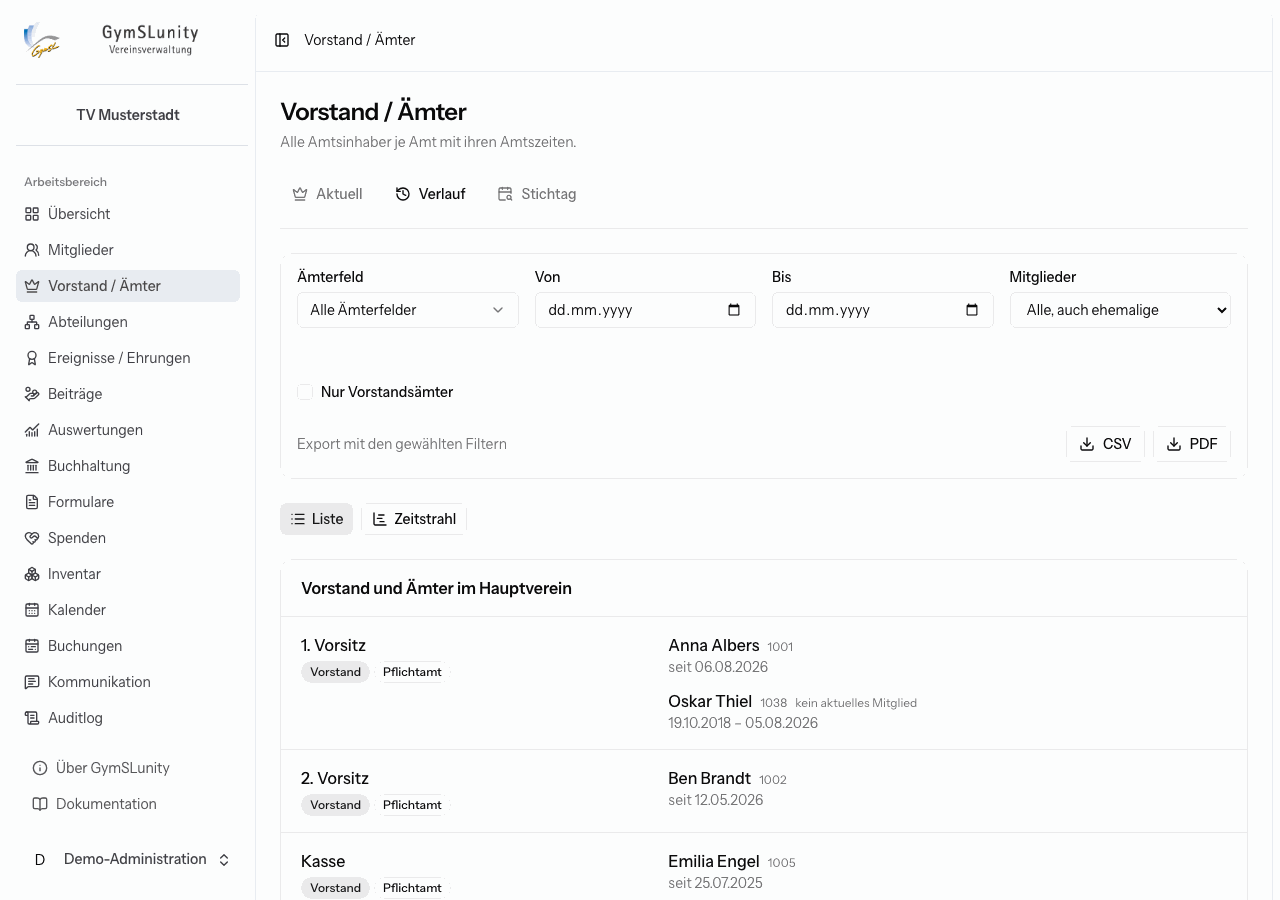
Task: Click the Kalender icon in sidebar
Action: (x=32, y=610)
